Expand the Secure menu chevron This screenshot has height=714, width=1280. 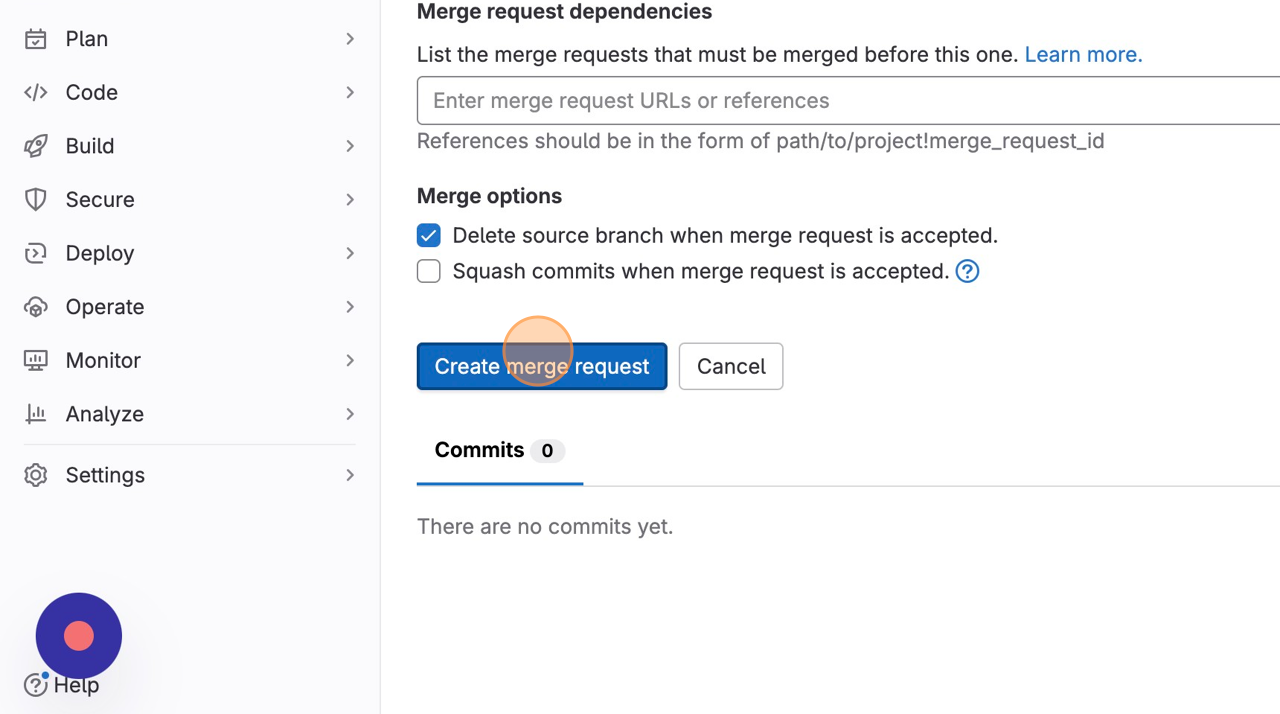[350, 200]
